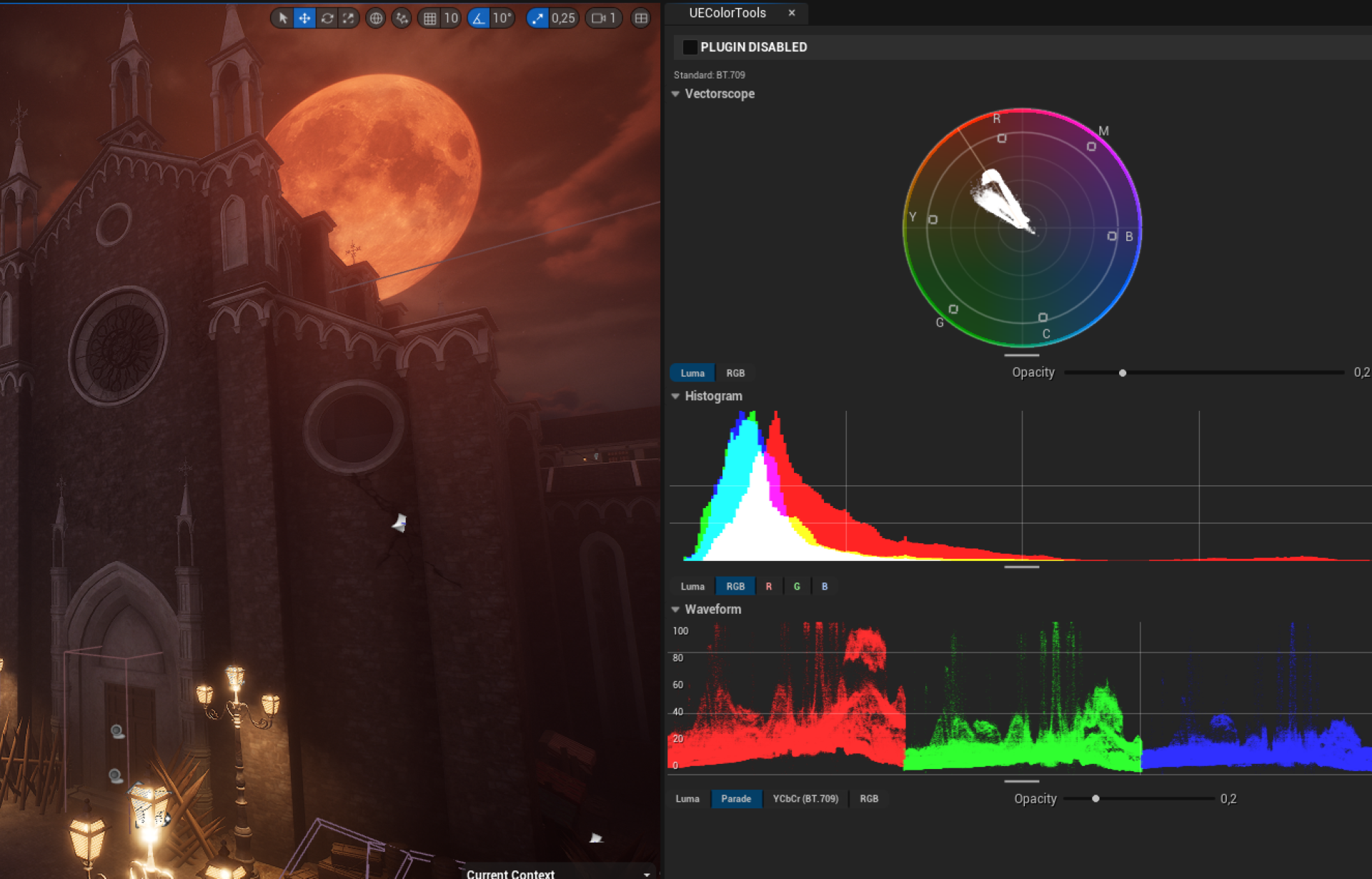The image size is (1372, 879).
Task: Switch to the Rotate tool
Action: click(x=327, y=19)
